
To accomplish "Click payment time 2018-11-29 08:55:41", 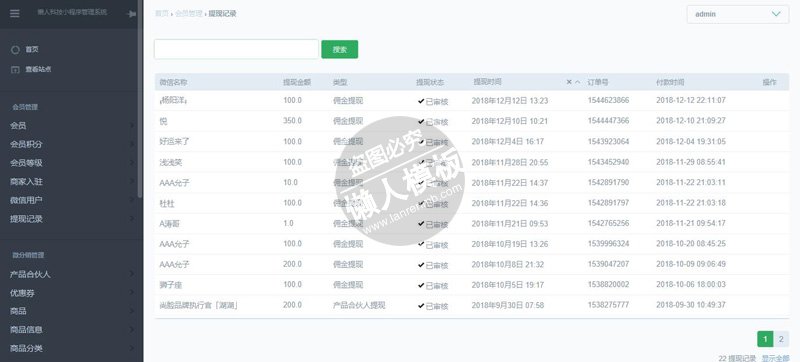I will click(691, 162).
